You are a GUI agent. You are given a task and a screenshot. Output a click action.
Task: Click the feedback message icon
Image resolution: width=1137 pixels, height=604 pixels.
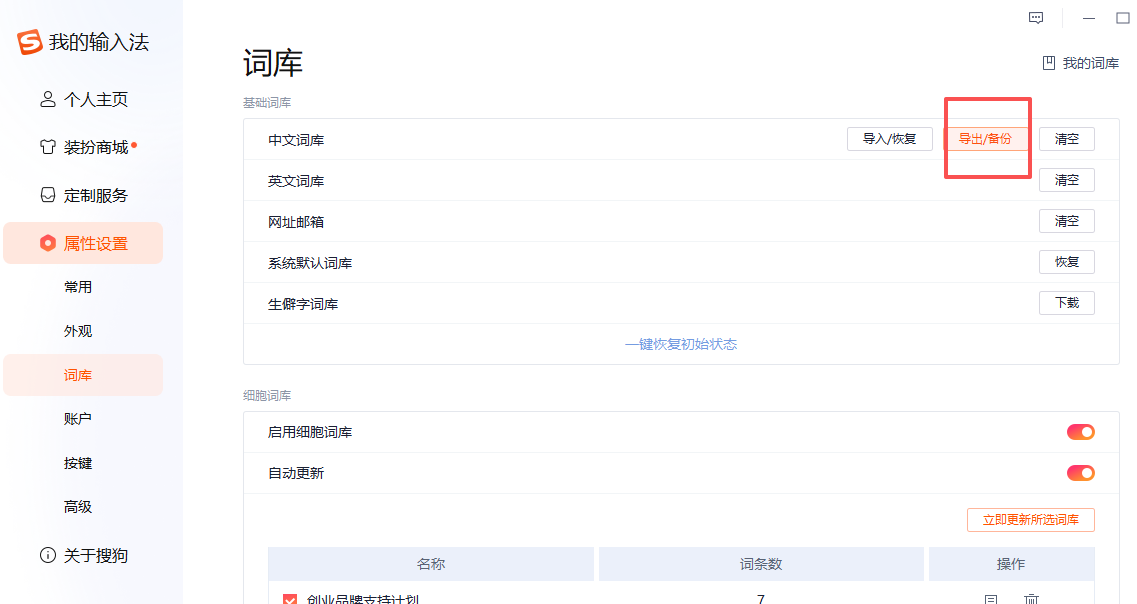click(1036, 18)
